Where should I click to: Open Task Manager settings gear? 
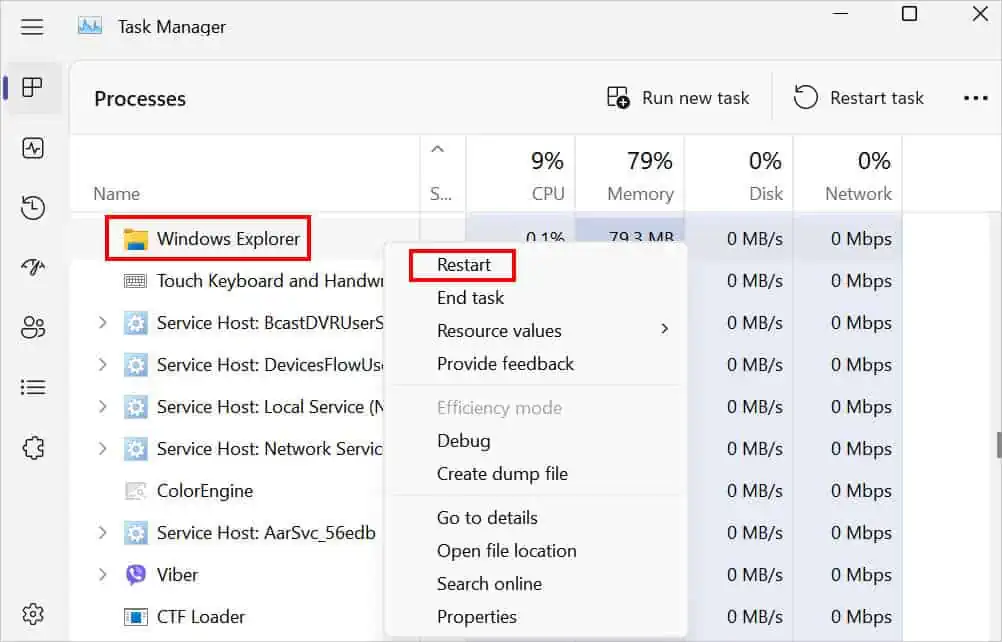[33, 614]
